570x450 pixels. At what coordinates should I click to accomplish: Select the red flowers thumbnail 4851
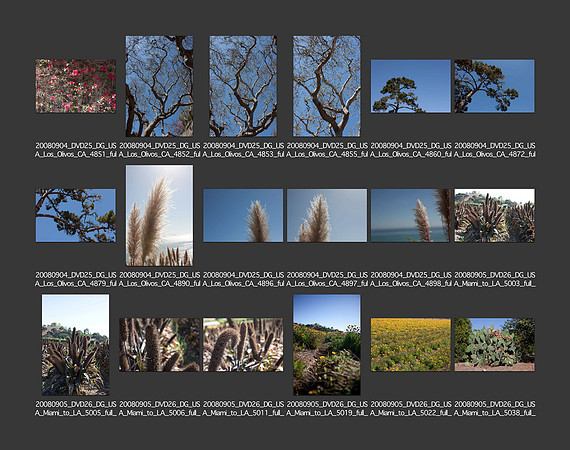point(76,86)
